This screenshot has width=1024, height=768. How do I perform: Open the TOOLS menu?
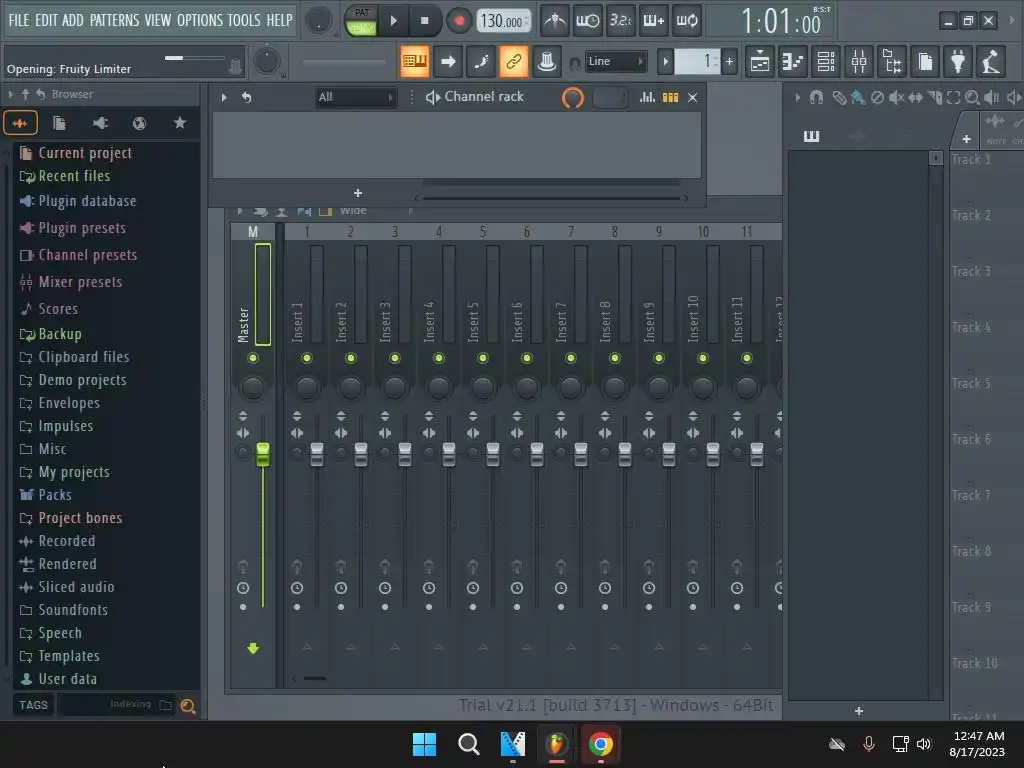pos(244,20)
